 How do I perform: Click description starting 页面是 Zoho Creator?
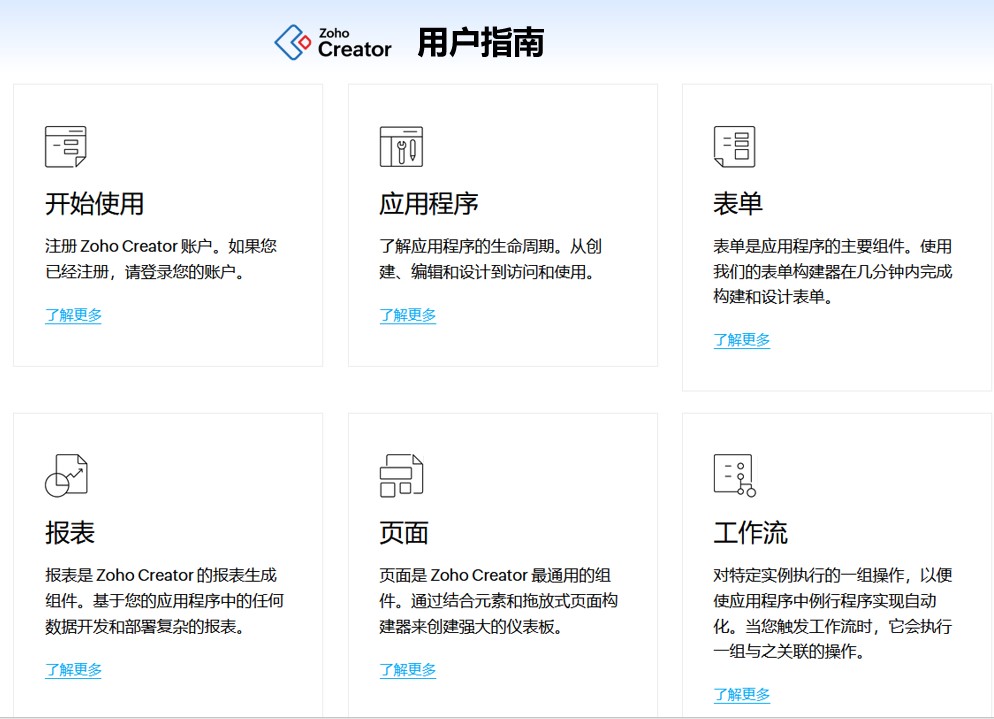(x=499, y=600)
